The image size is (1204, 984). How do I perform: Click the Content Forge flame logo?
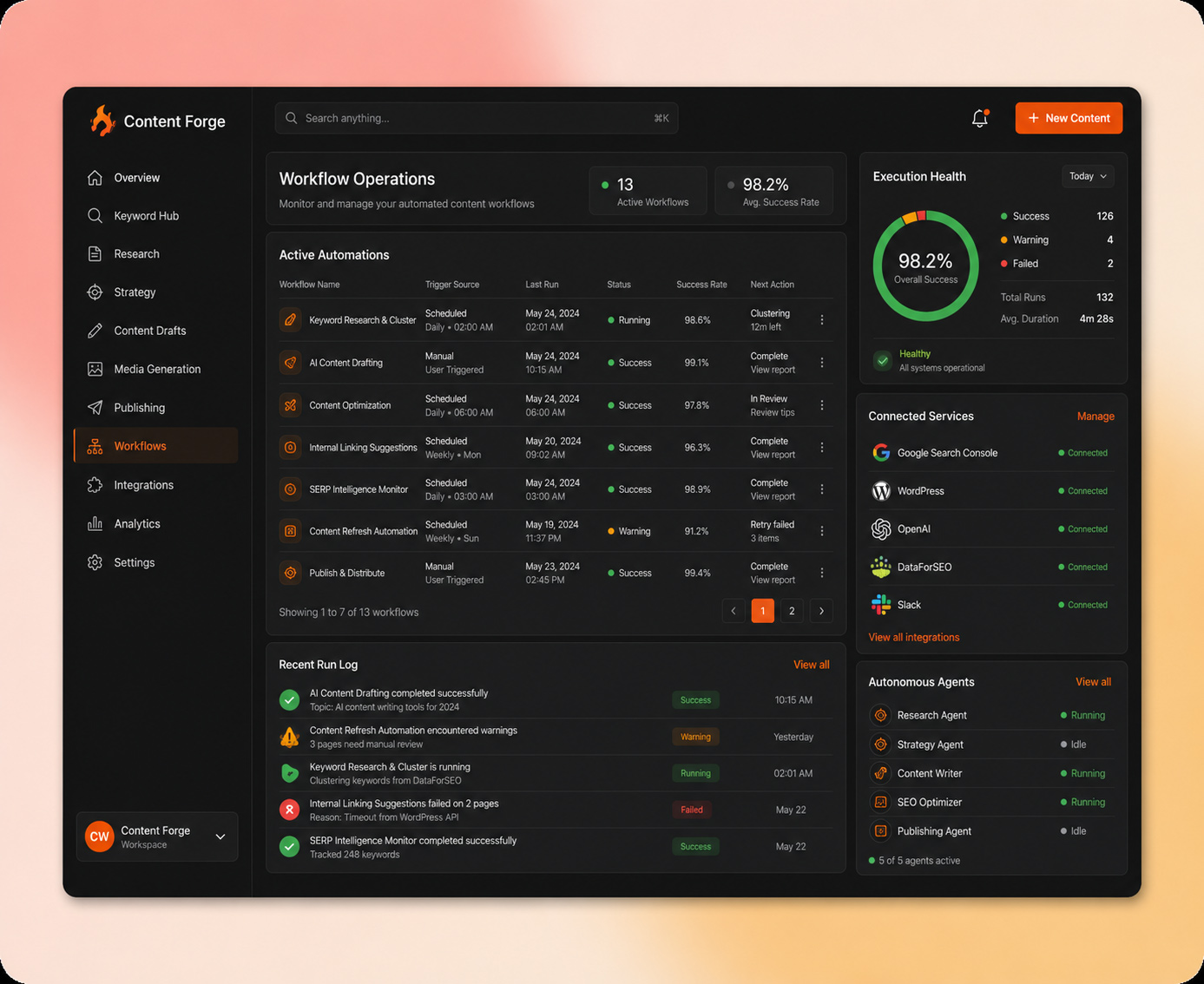click(x=102, y=121)
